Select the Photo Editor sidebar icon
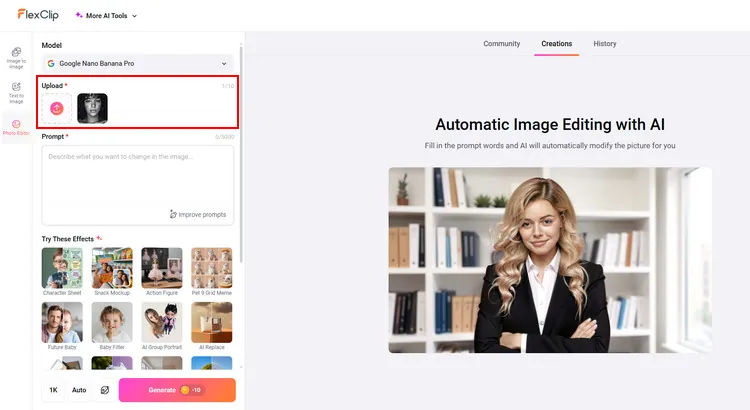The width and height of the screenshot is (750, 410). point(16,127)
